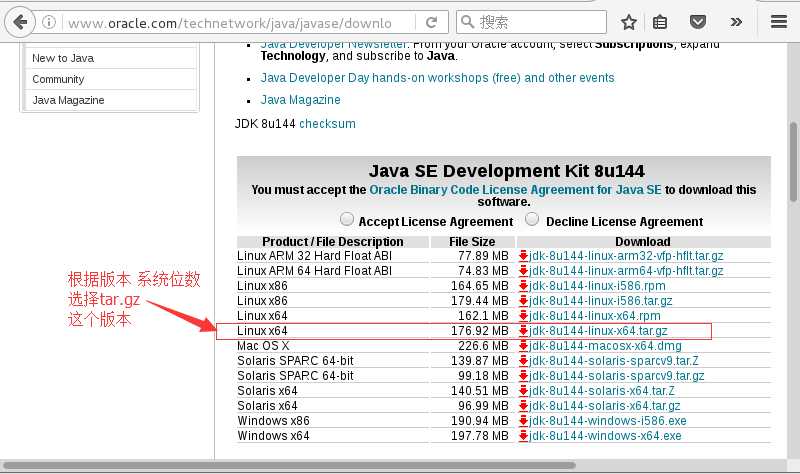This screenshot has width=800, height=474.
Task: Click the horizontal page scrollbar thumb
Action: tap(289, 465)
